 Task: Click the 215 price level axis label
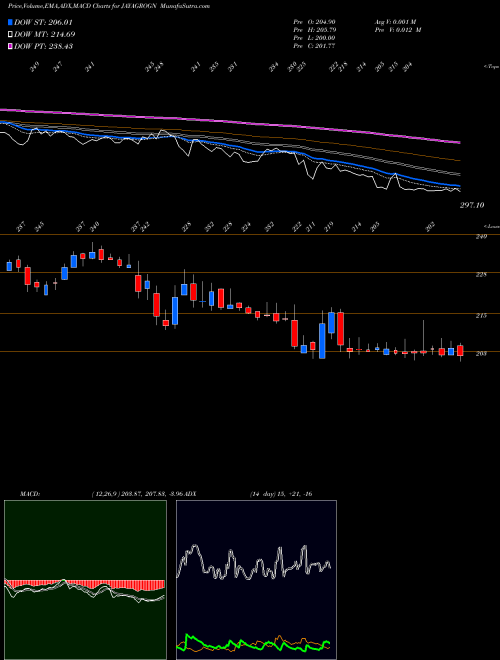pyautogui.click(x=481, y=315)
